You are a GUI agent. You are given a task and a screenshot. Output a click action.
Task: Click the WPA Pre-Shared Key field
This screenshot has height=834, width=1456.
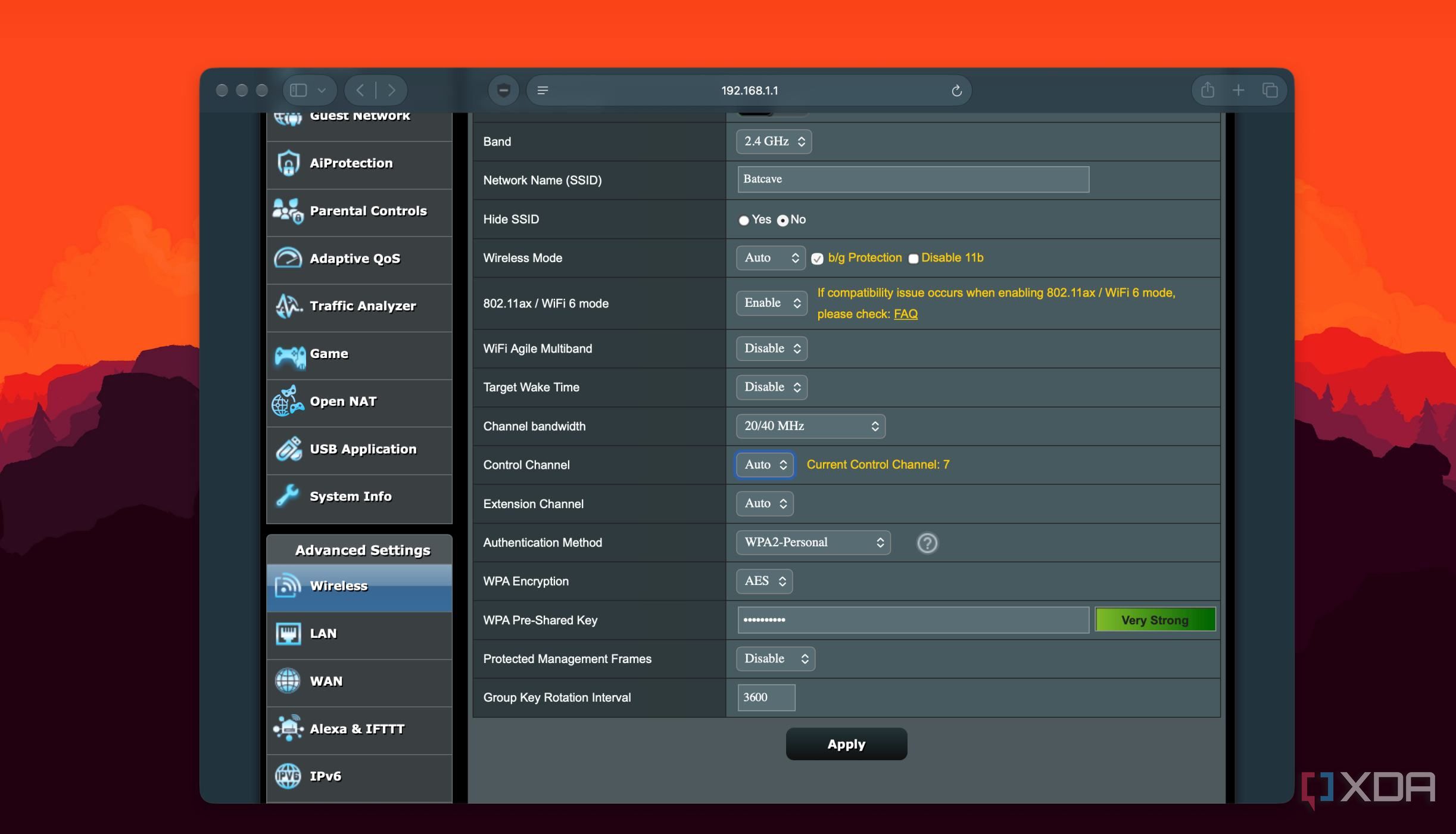913,620
